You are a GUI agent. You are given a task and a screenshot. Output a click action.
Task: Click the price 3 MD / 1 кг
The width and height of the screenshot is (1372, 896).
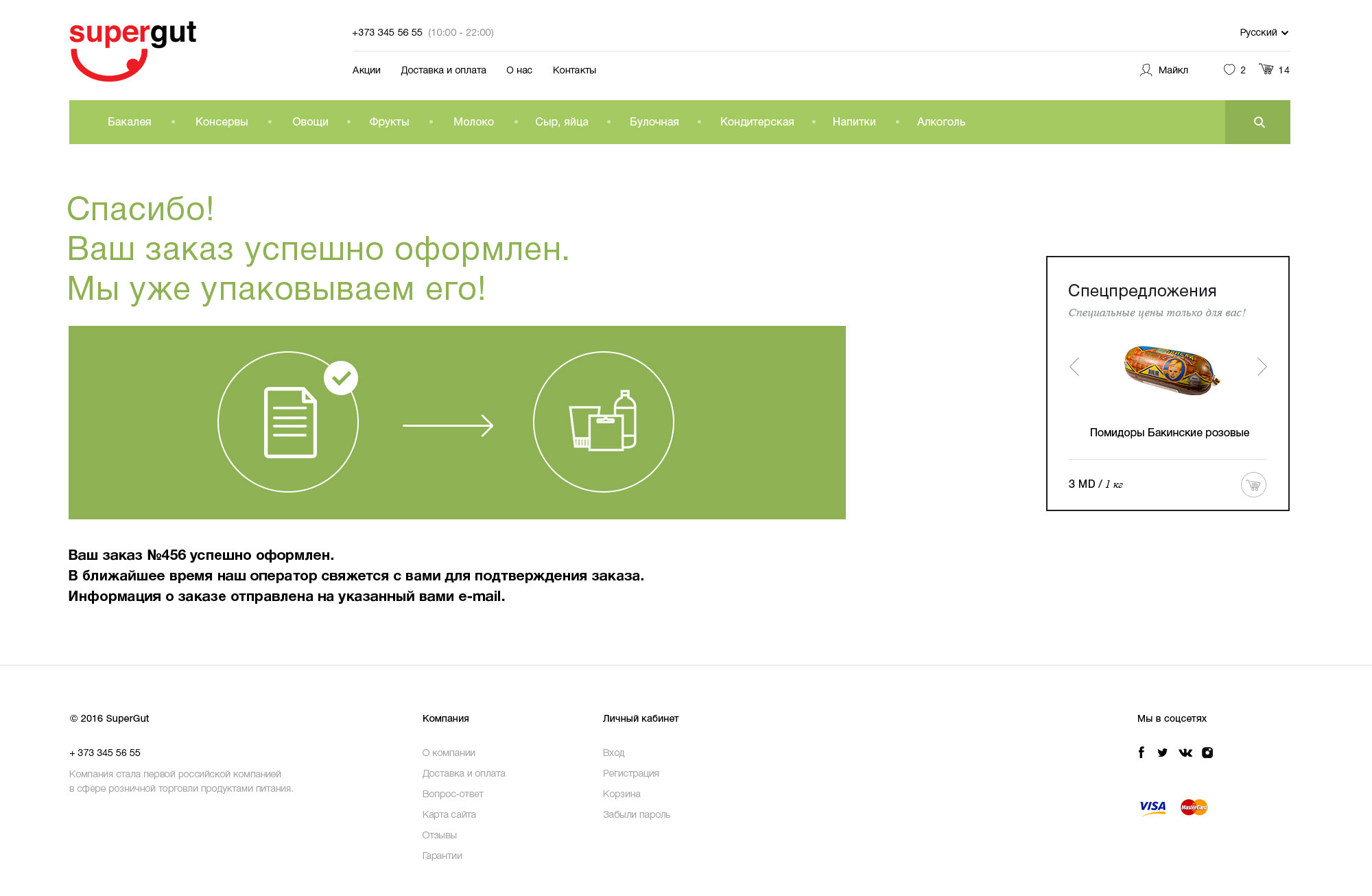click(1096, 484)
